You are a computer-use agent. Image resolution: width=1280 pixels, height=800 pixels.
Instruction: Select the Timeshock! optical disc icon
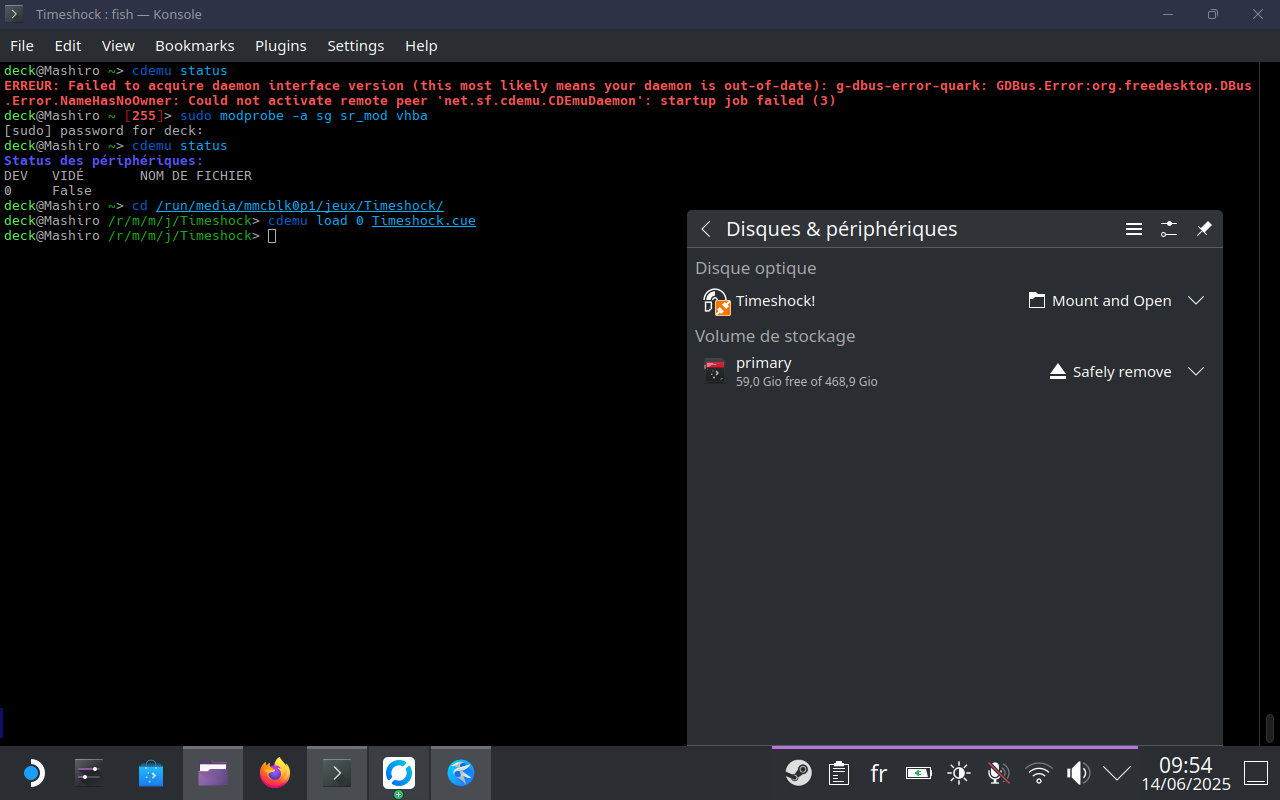(716, 301)
